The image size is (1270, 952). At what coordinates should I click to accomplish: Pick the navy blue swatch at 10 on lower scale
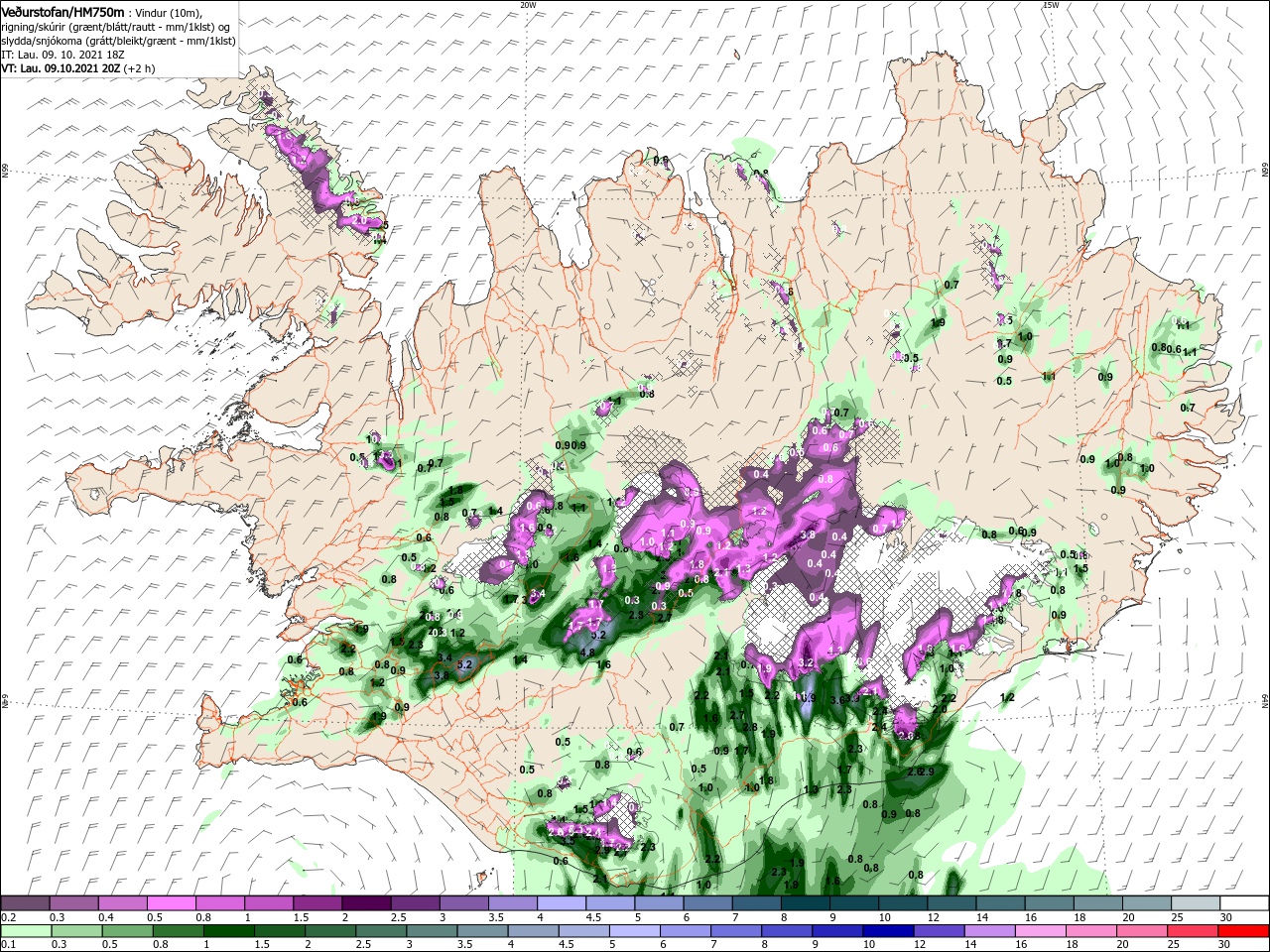[886, 930]
